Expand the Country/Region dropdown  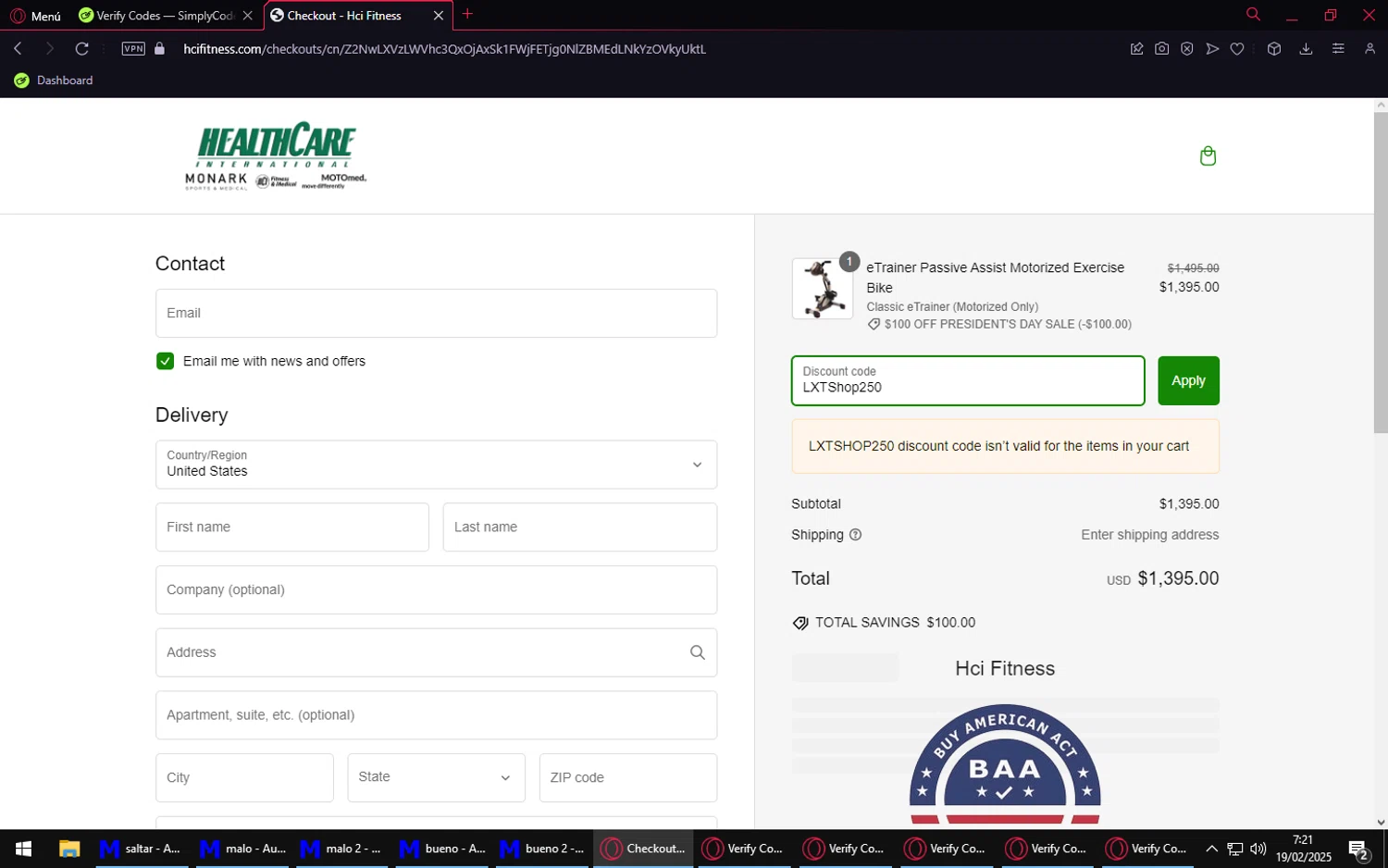point(436,465)
